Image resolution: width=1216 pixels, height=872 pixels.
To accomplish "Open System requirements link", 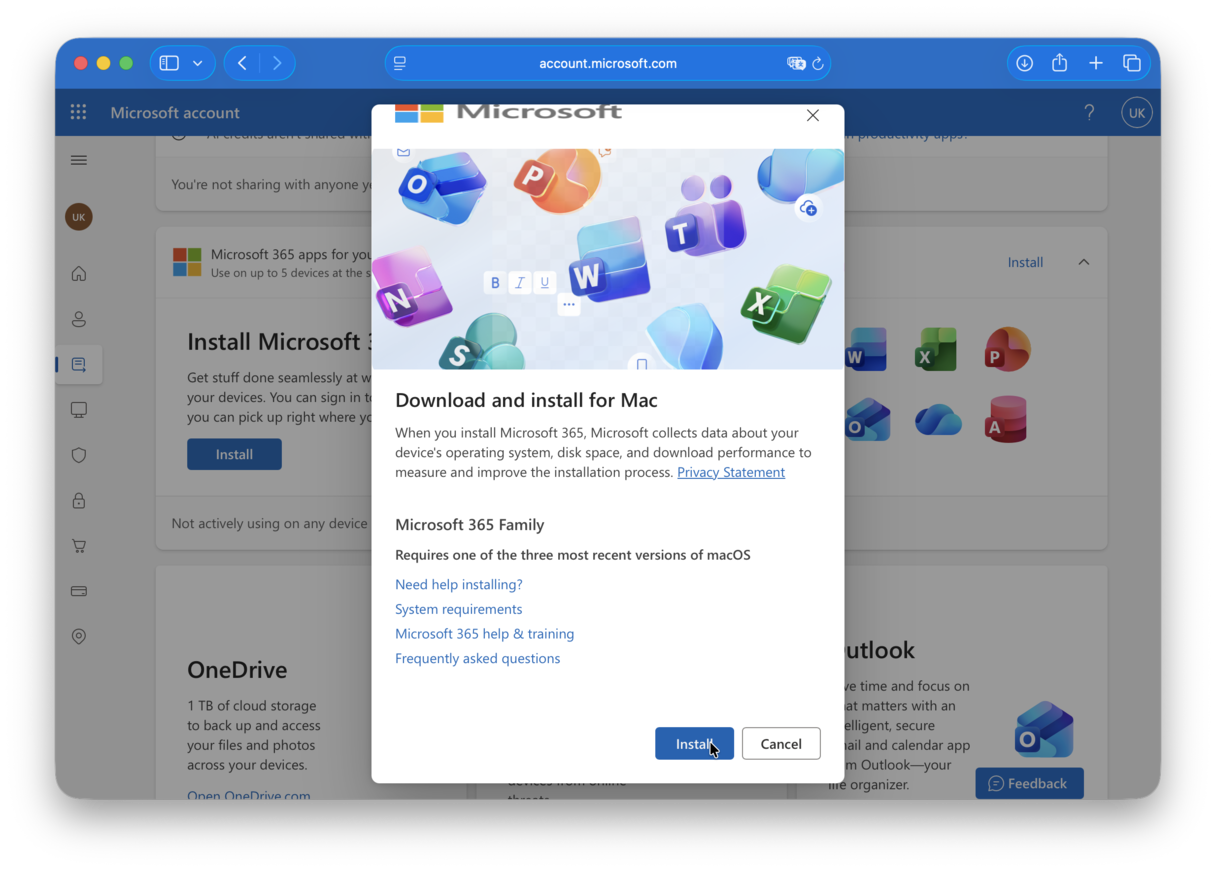I will pos(459,609).
